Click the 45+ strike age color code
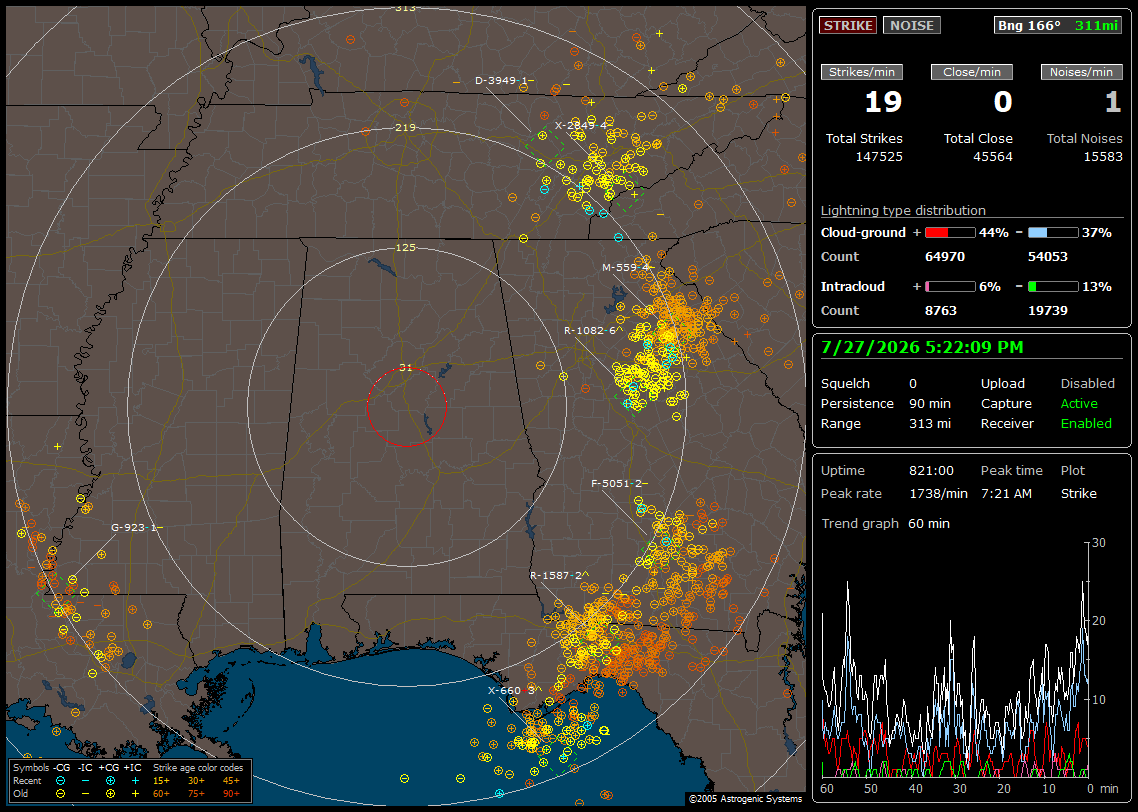The height and width of the screenshot is (812, 1138). coord(231,781)
